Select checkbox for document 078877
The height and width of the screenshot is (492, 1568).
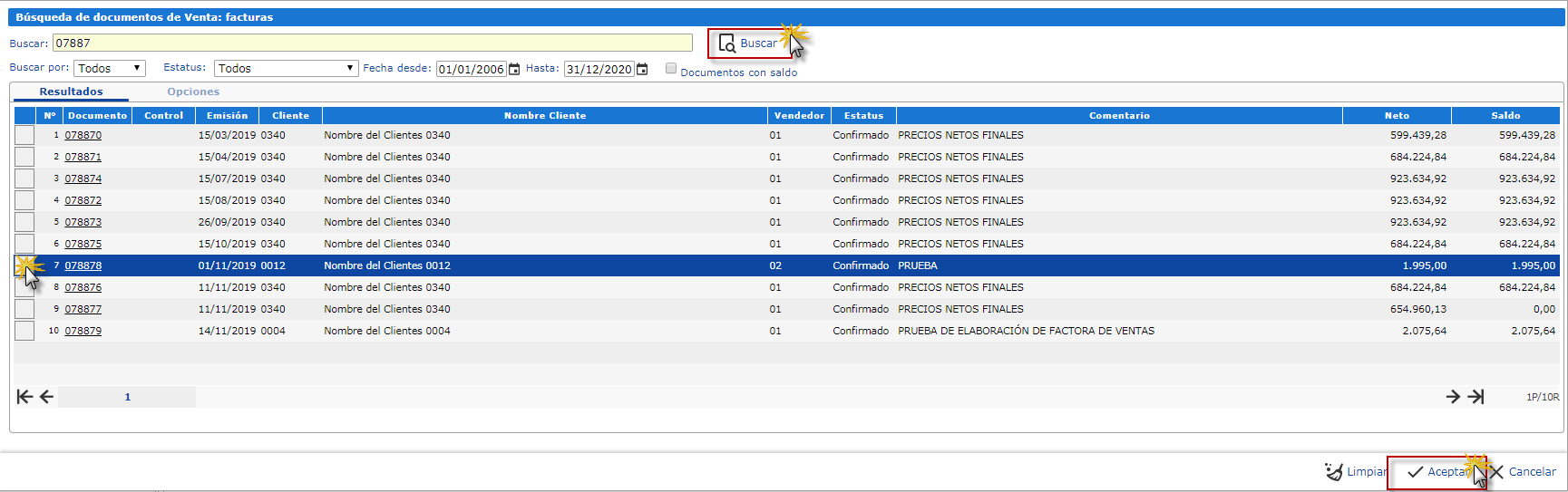point(24,309)
